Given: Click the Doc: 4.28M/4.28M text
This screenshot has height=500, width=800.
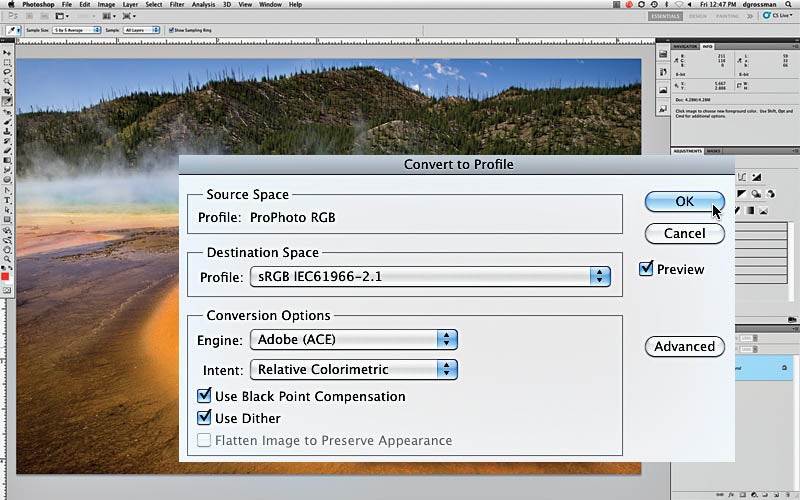Looking at the screenshot, I should [693, 99].
